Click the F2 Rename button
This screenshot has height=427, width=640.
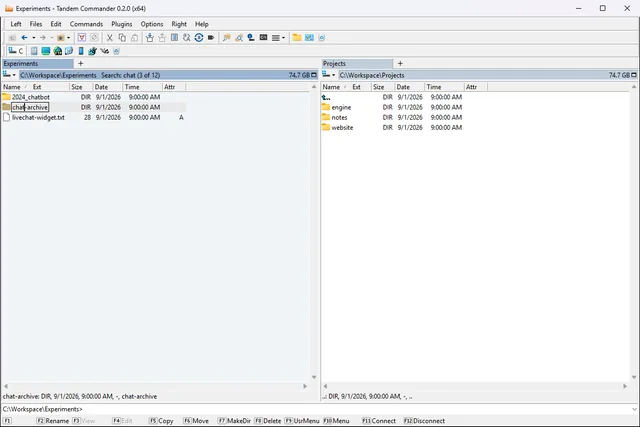tap(53, 421)
